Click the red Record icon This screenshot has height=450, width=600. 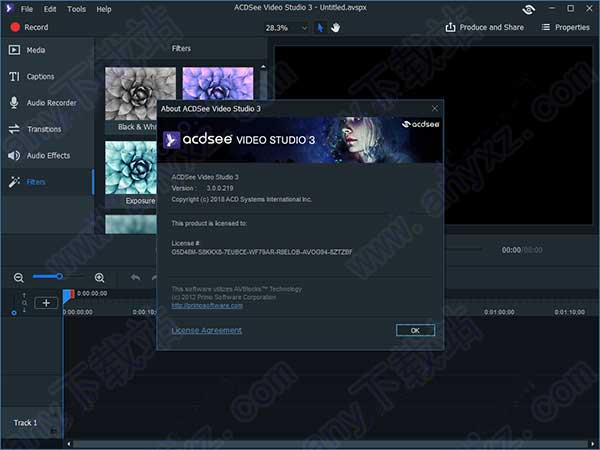click(15, 27)
